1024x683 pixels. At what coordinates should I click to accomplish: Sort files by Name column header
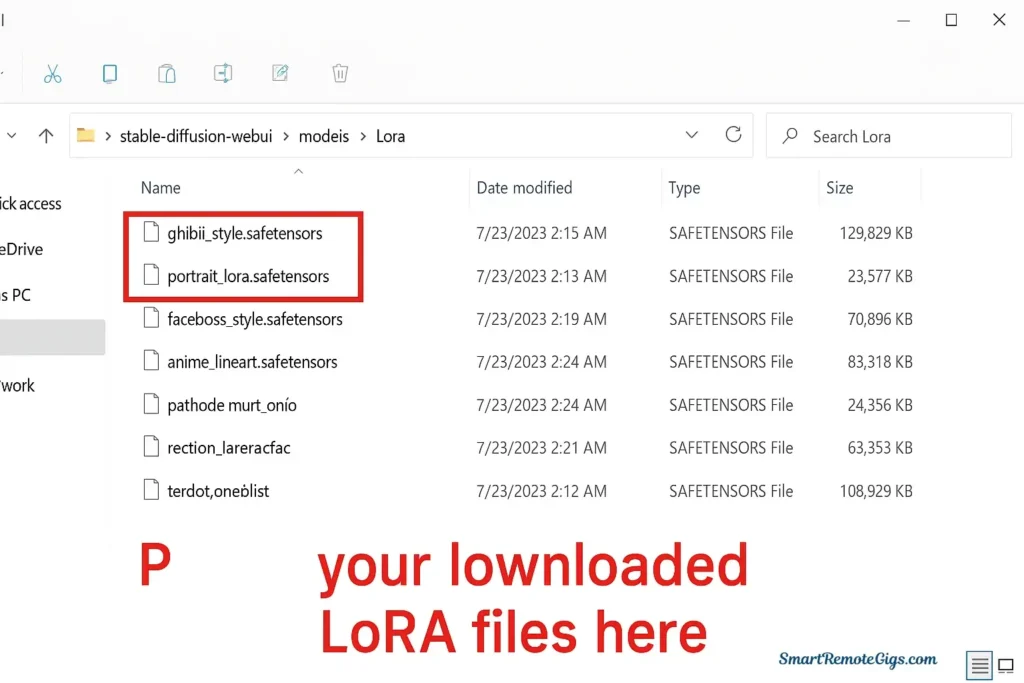(161, 188)
